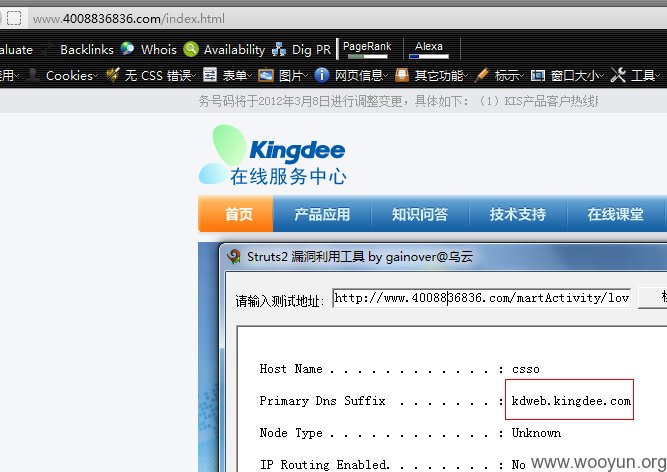Open the Whois lookup
This screenshot has width=667, height=472.
tap(159, 50)
